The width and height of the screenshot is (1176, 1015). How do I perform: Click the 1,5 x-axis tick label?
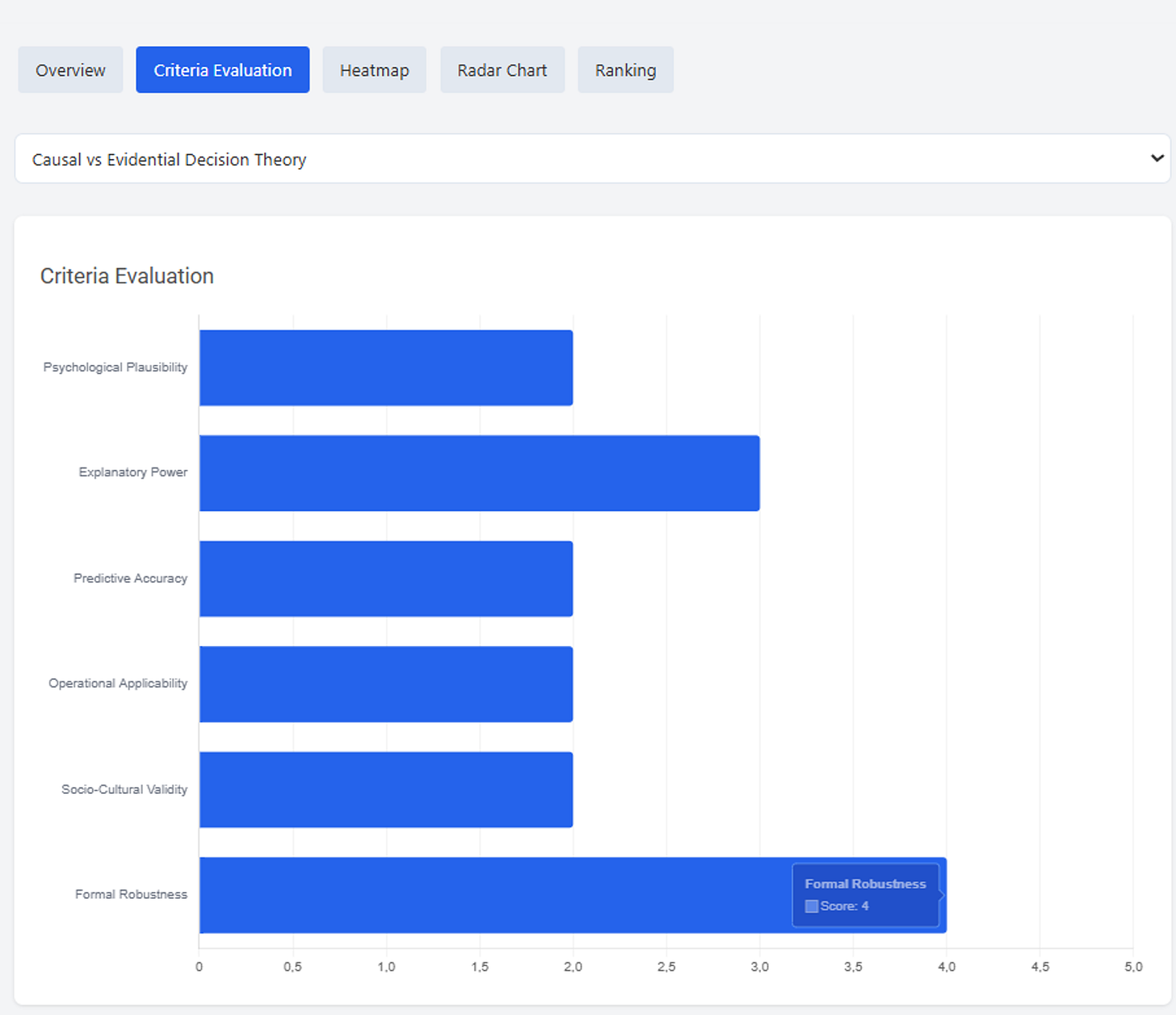point(480,967)
